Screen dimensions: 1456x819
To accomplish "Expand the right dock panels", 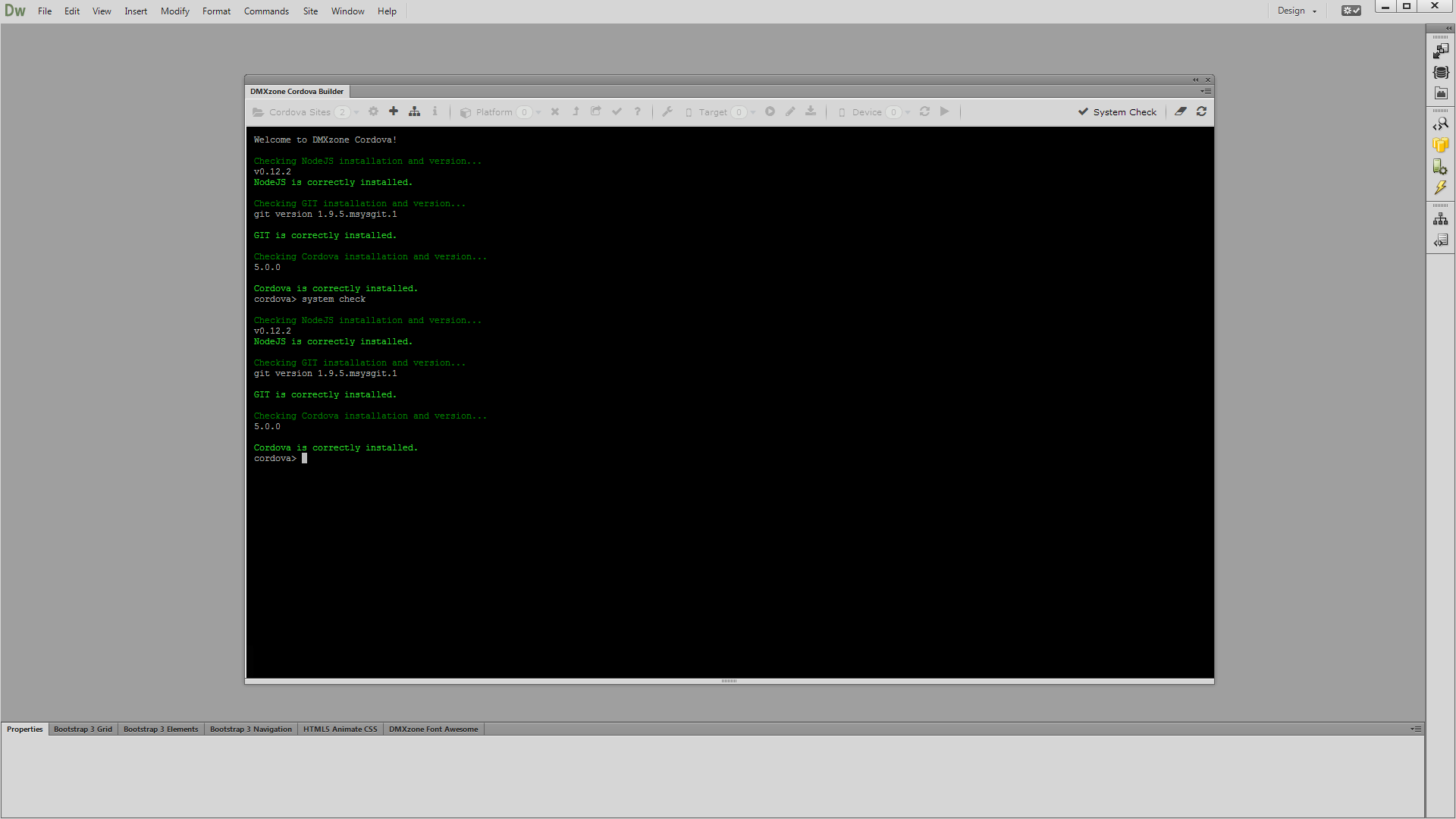I will [1448, 28].
